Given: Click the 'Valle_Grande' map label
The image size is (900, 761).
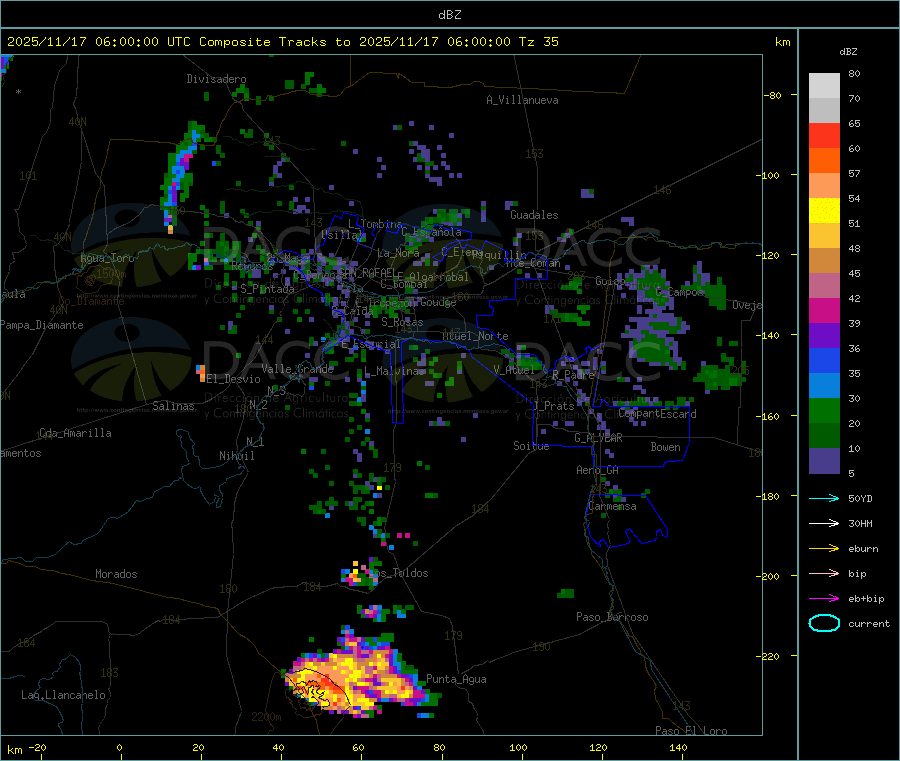Looking at the screenshot, I should tap(298, 369).
